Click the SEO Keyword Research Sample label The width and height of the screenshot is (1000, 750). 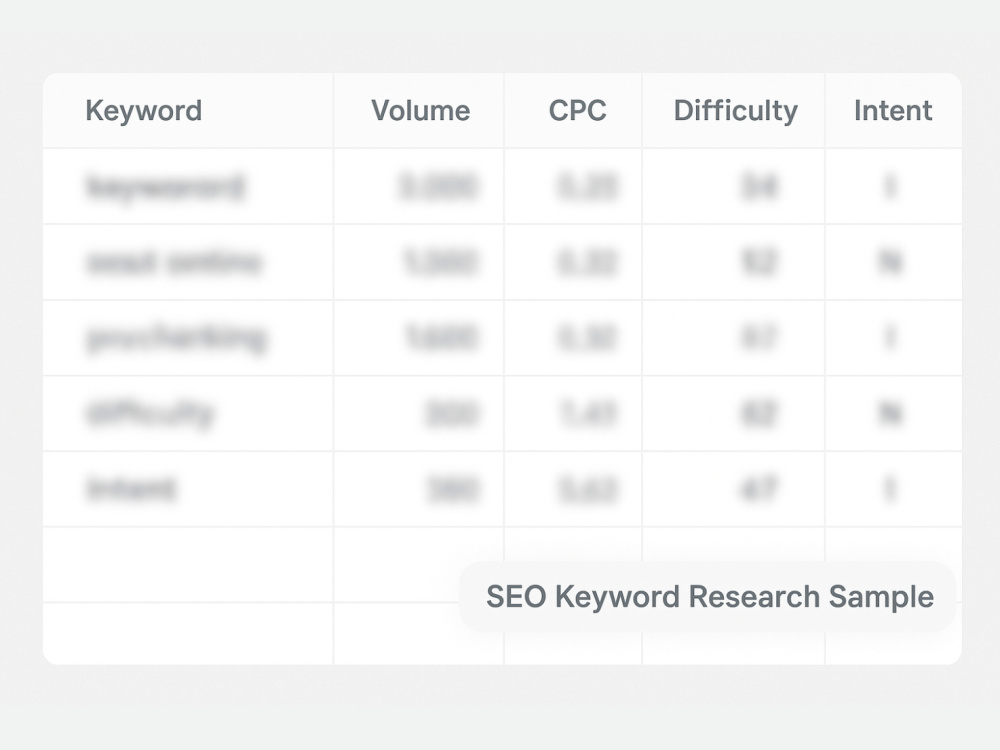click(x=709, y=597)
